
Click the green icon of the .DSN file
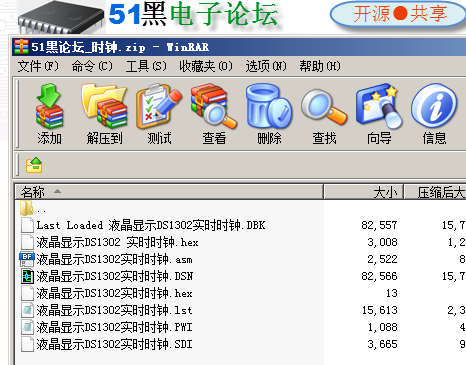(x=27, y=276)
